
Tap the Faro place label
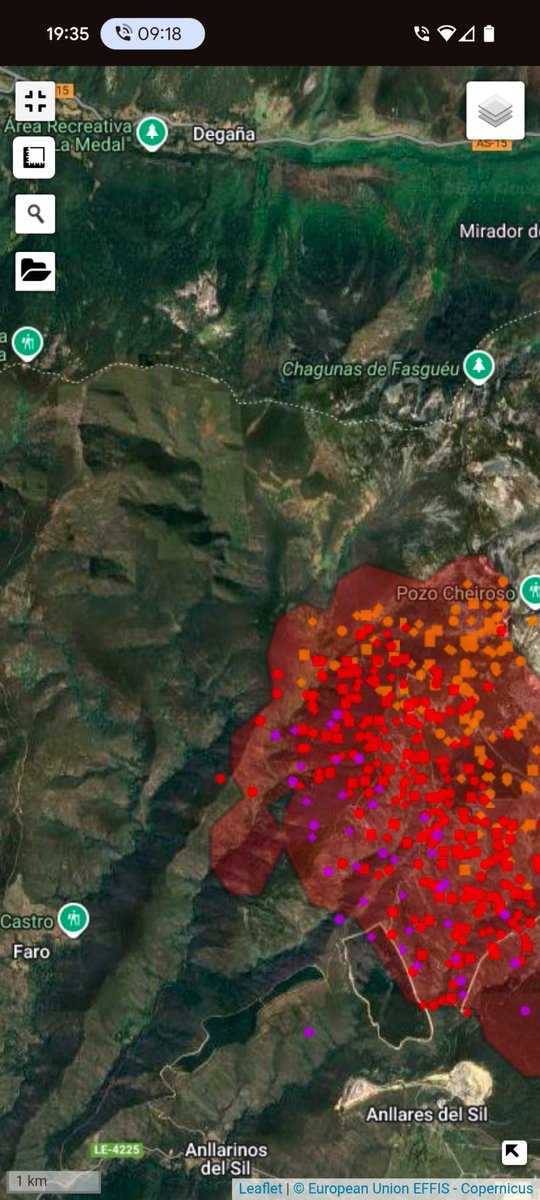point(31,952)
